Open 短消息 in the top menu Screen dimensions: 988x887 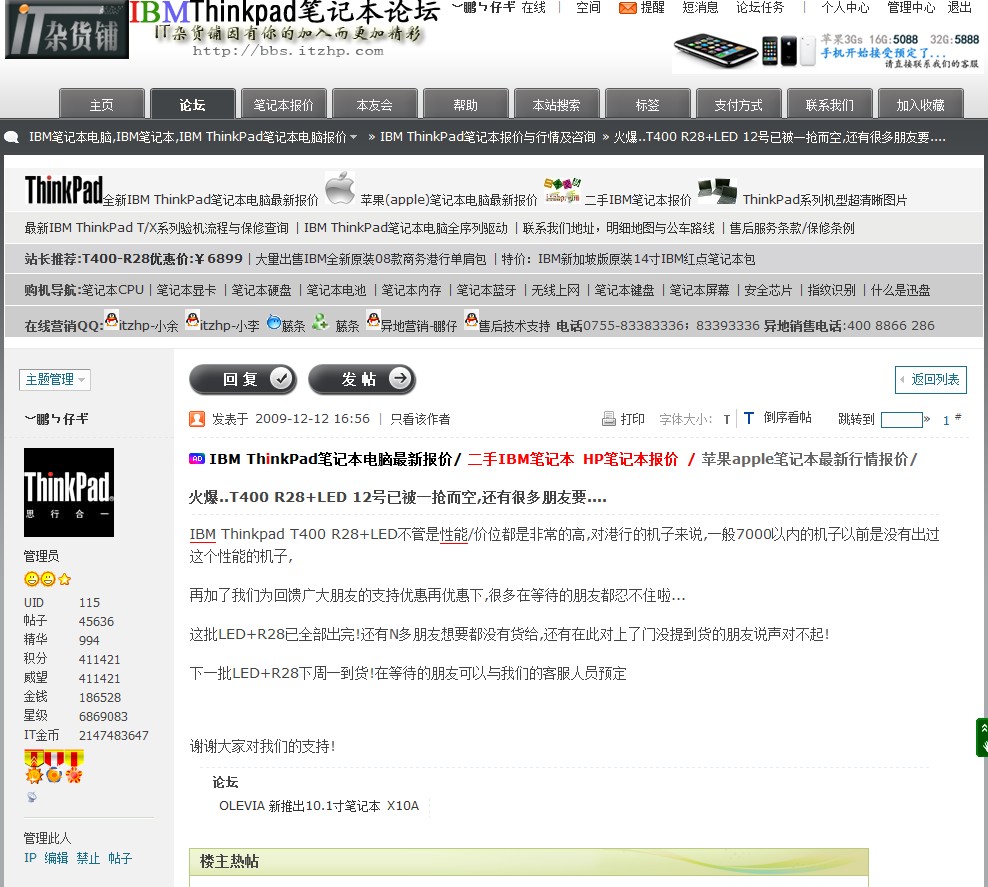coord(701,8)
